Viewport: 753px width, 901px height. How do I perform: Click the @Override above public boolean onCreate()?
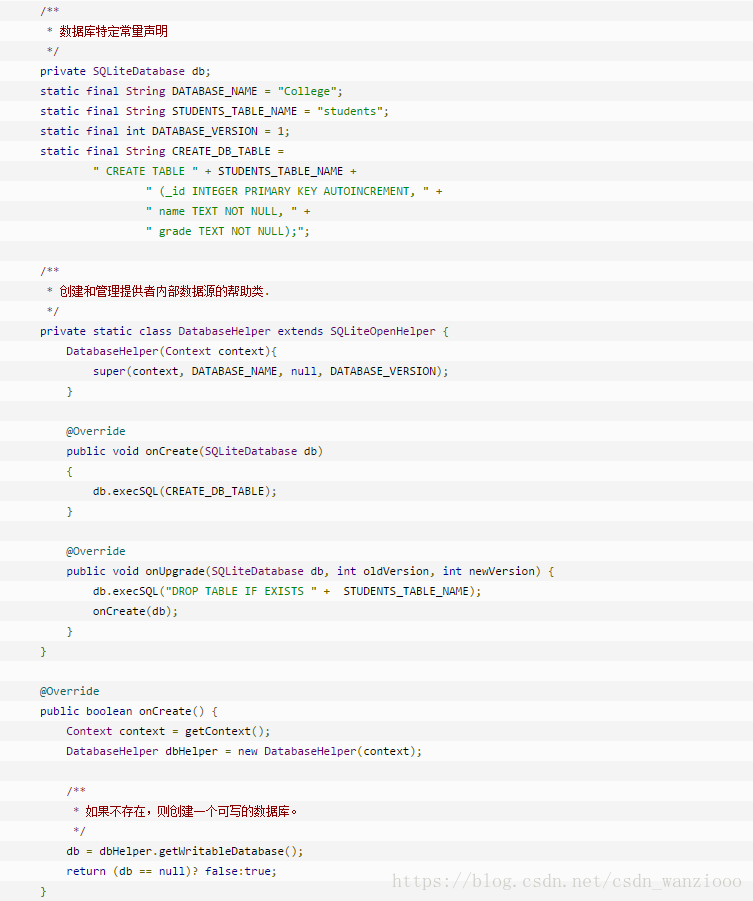click(x=69, y=691)
